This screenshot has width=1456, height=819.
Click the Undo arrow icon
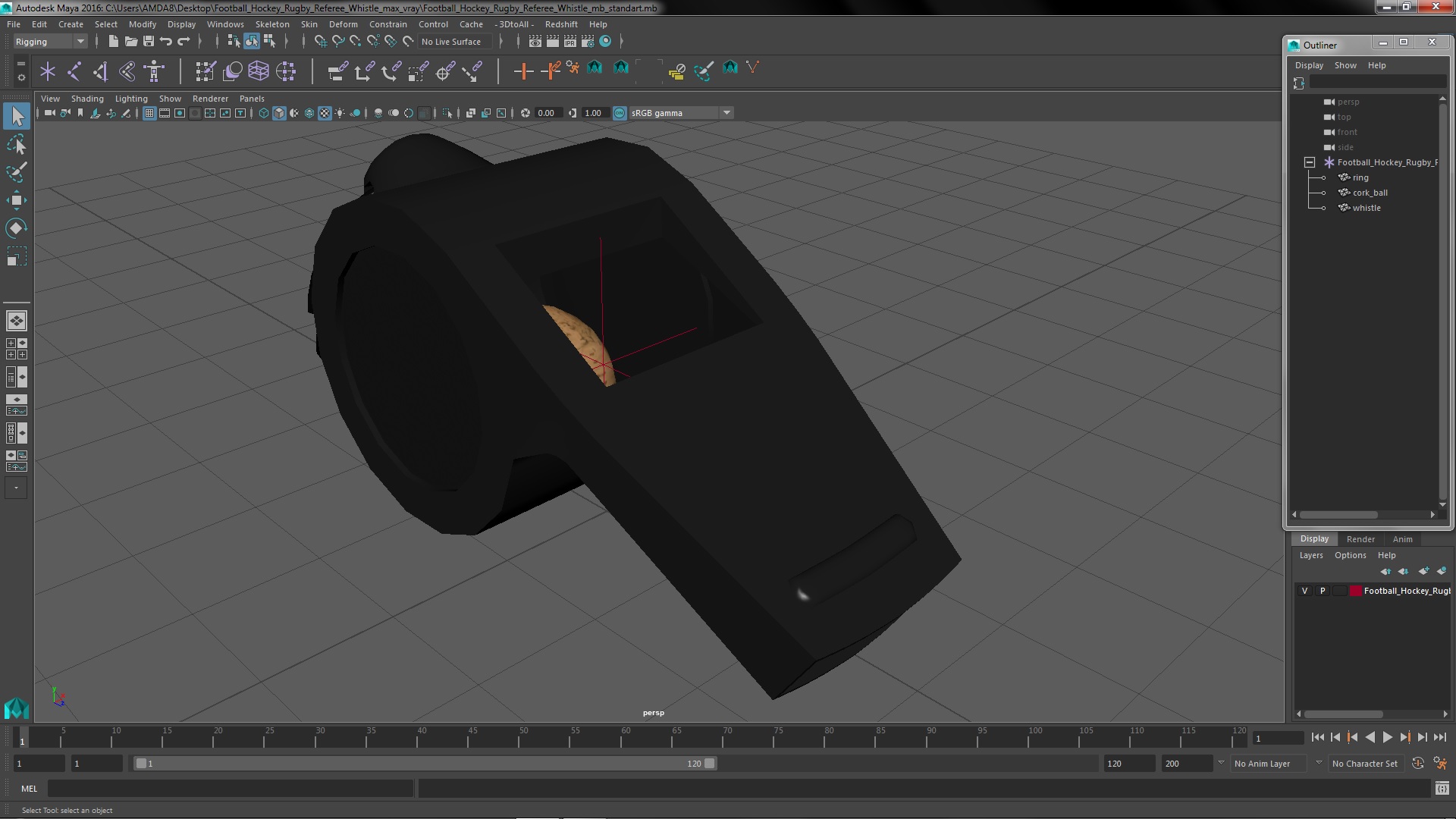tap(165, 42)
